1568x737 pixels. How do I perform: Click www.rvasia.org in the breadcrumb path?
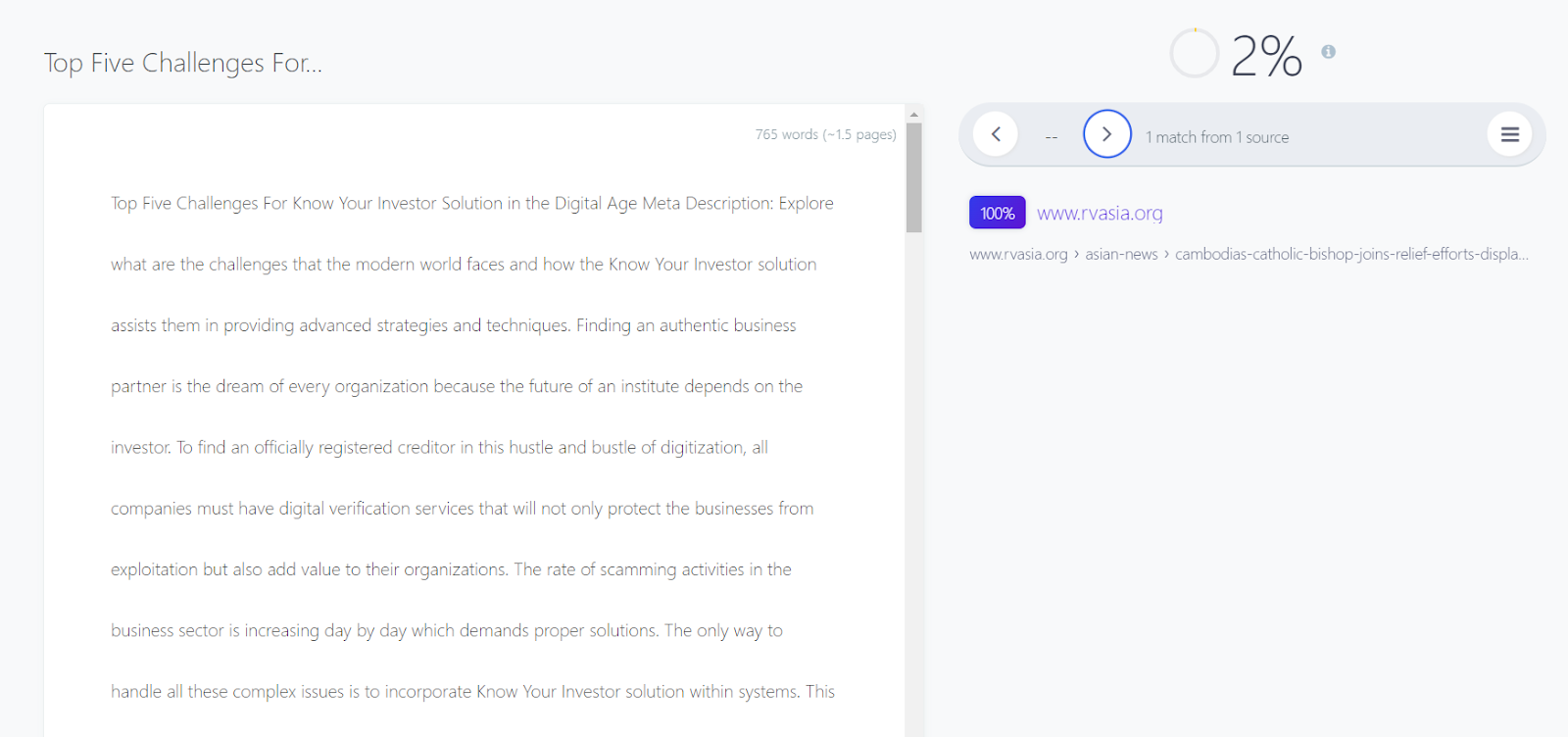click(x=1018, y=254)
